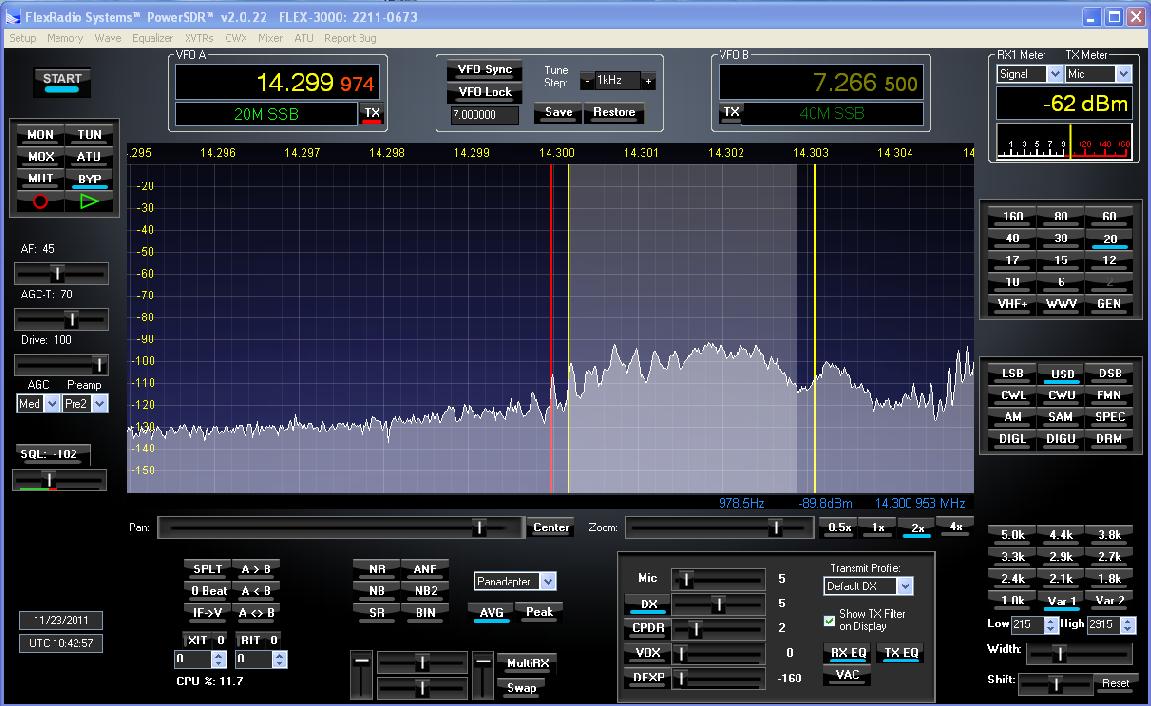This screenshot has height=706, width=1151.
Task: Toggle the ATU button
Action: pos(89,157)
